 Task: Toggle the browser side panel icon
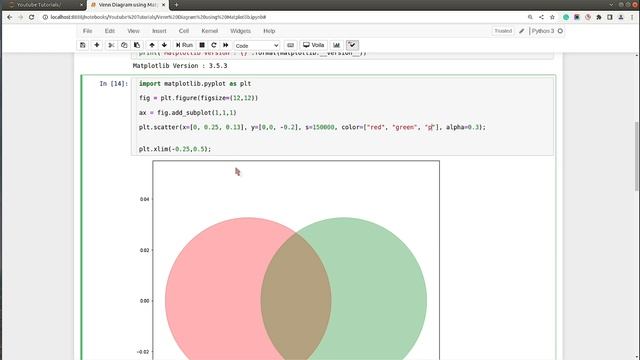click(610, 17)
